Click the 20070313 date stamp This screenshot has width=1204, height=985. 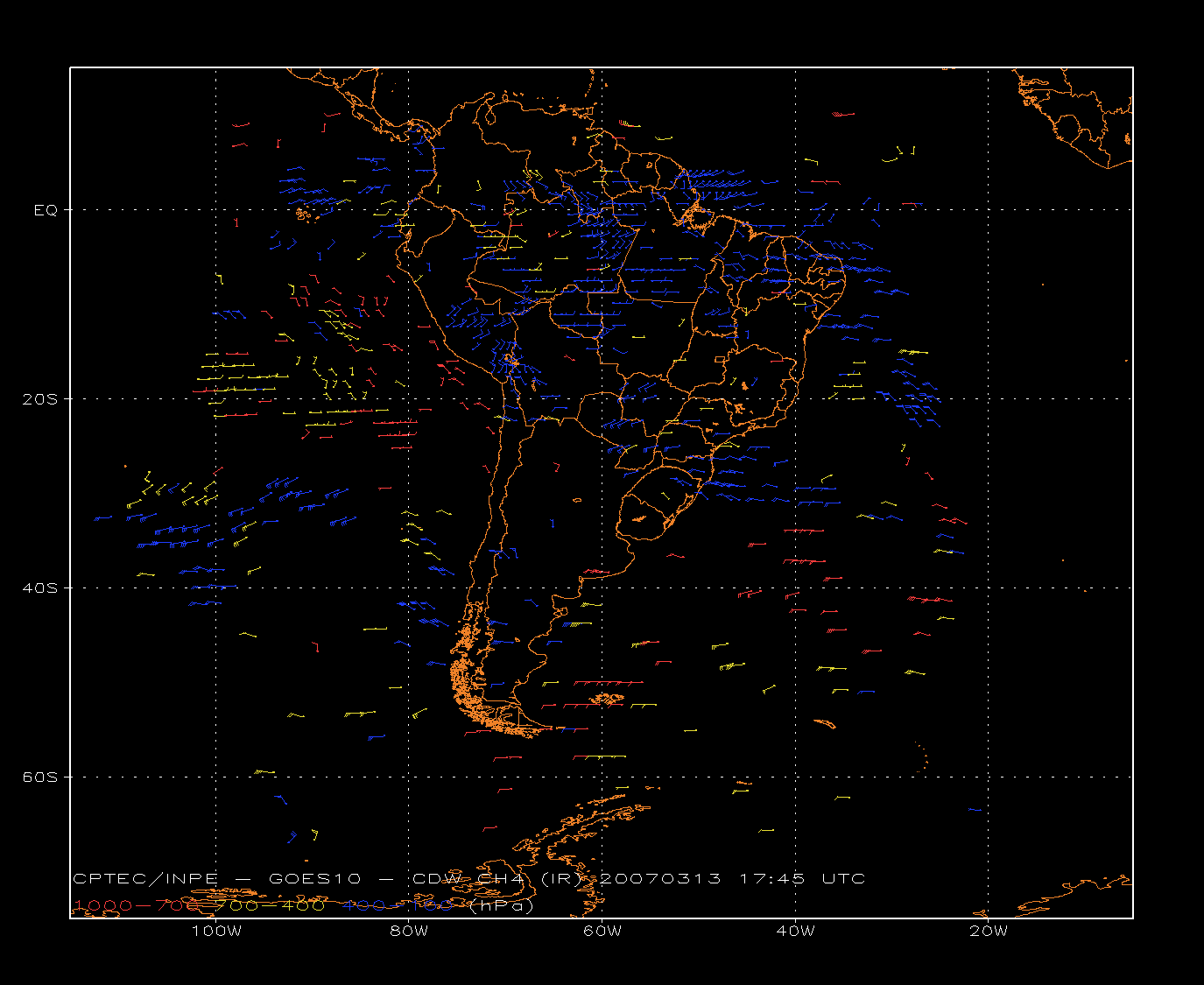click(x=660, y=878)
